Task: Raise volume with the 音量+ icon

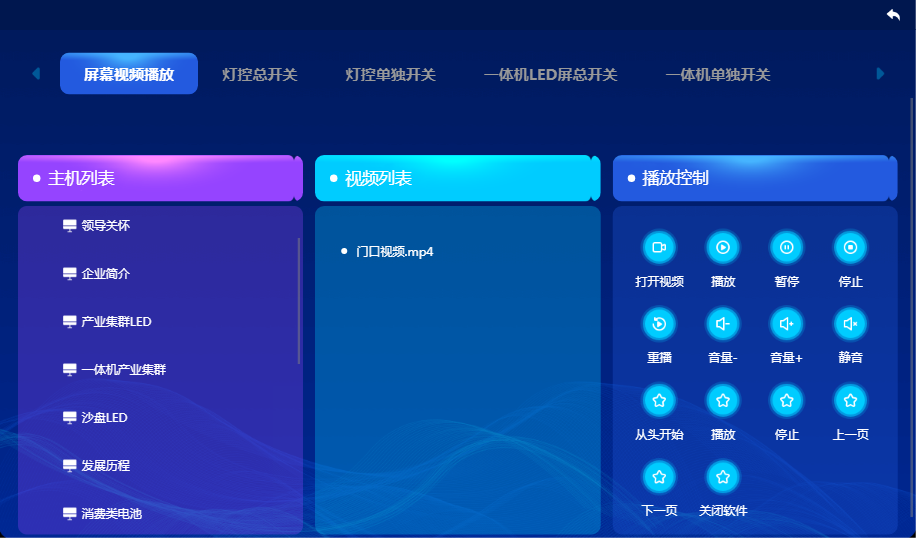Action: pos(786,323)
